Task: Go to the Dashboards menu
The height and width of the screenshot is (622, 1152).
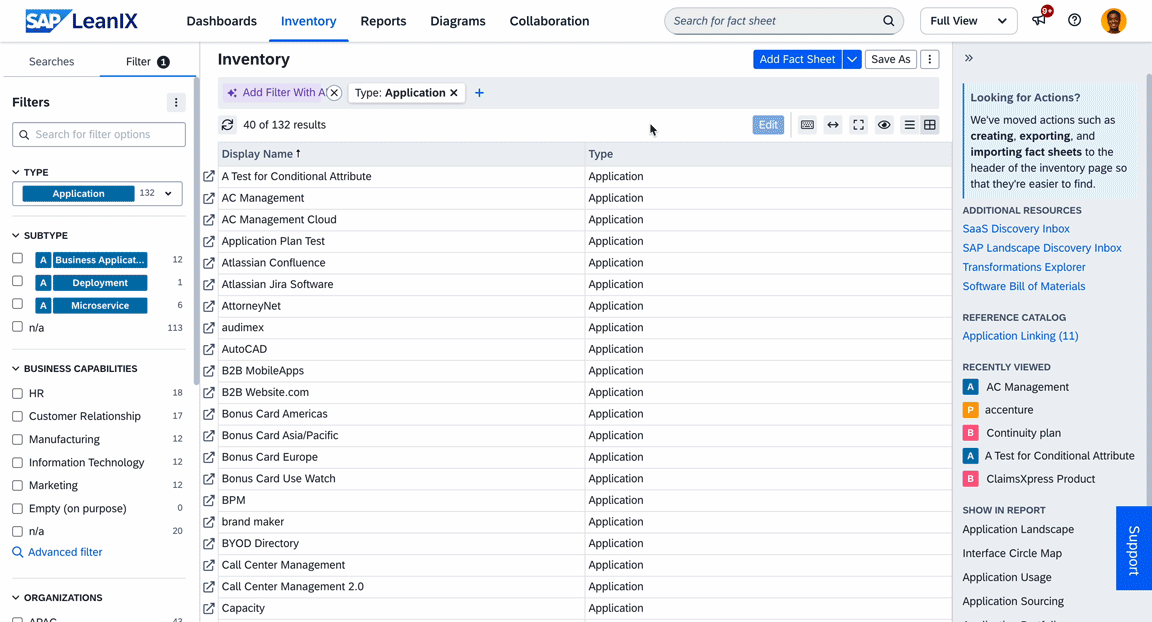Action: [x=221, y=21]
